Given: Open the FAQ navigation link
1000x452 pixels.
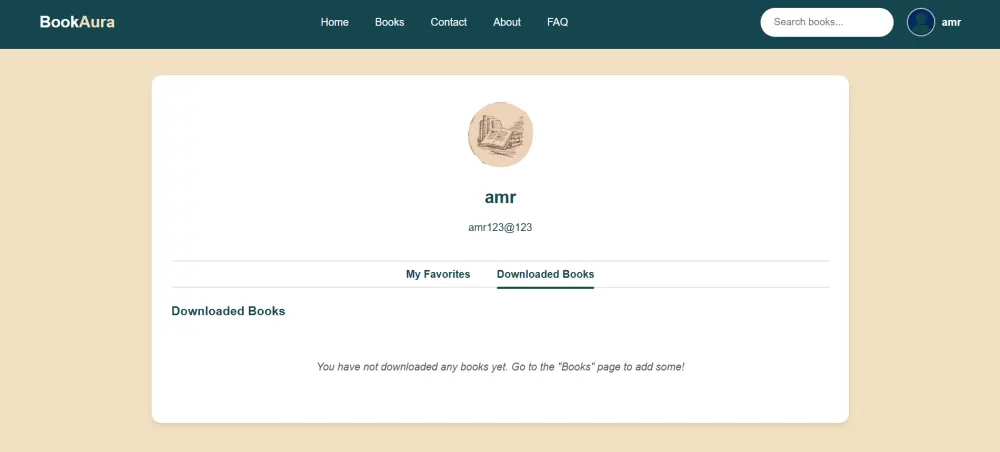Looking at the screenshot, I should [557, 22].
